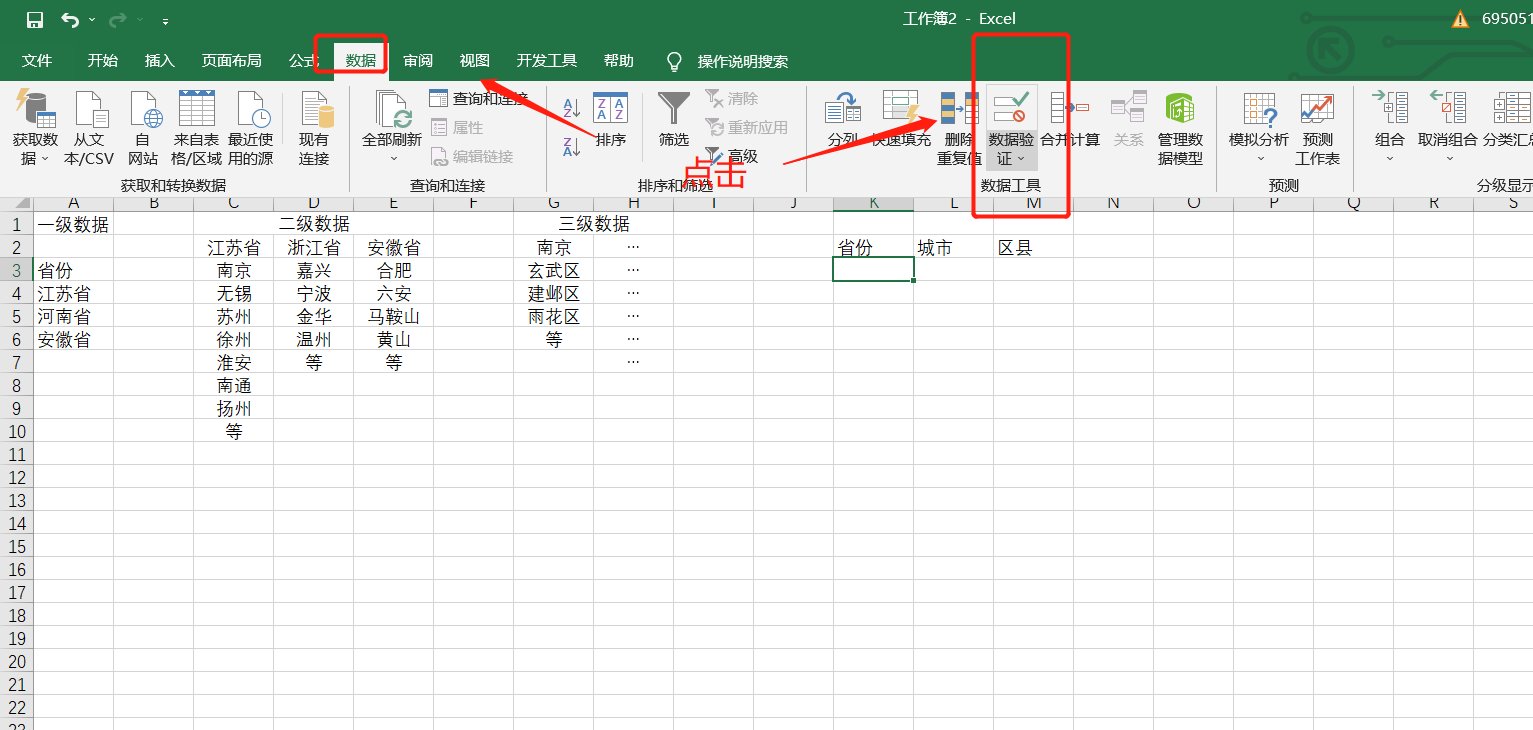Viewport: 1533px width, 730px height.
Task: Click the 分列 (Text to Columns) icon
Action: (x=842, y=118)
